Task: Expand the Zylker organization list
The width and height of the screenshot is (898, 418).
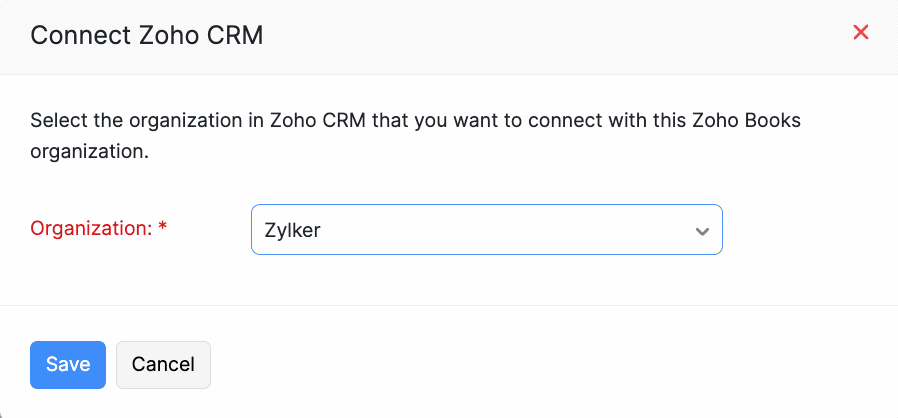Action: [486, 230]
